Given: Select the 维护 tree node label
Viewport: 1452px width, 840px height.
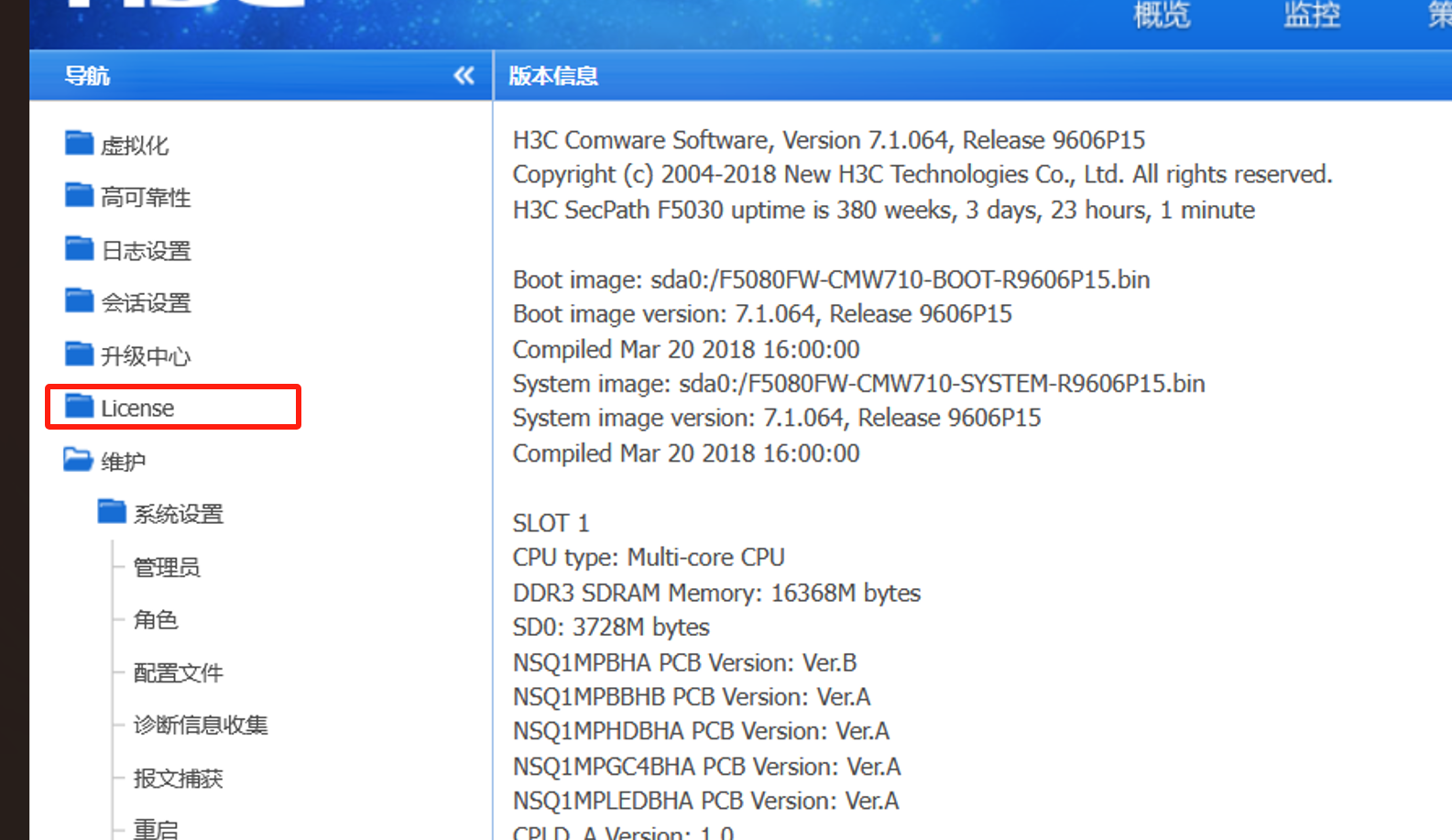Looking at the screenshot, I should [123, 462].
